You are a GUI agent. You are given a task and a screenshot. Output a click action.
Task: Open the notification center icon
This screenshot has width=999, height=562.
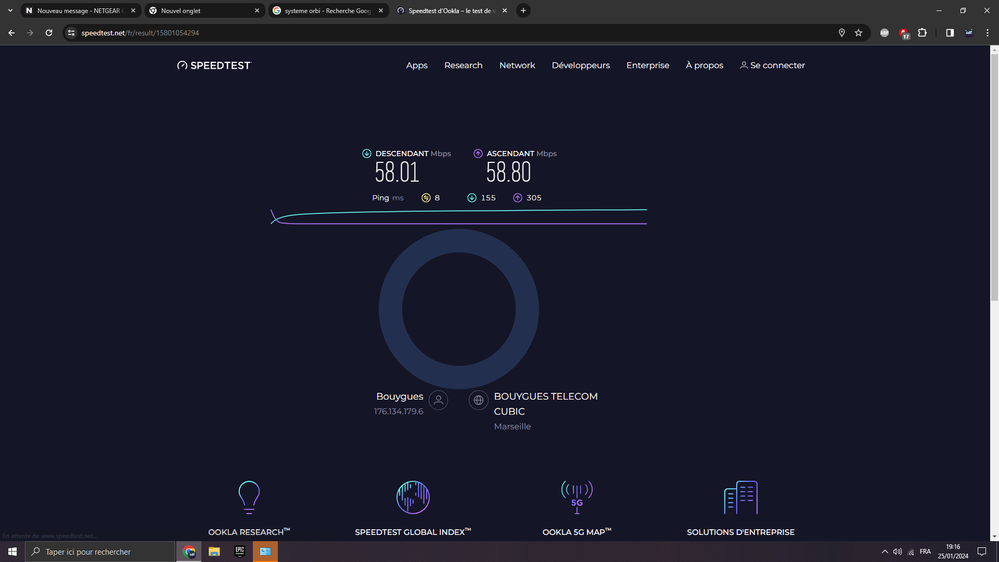pos(982,552)
